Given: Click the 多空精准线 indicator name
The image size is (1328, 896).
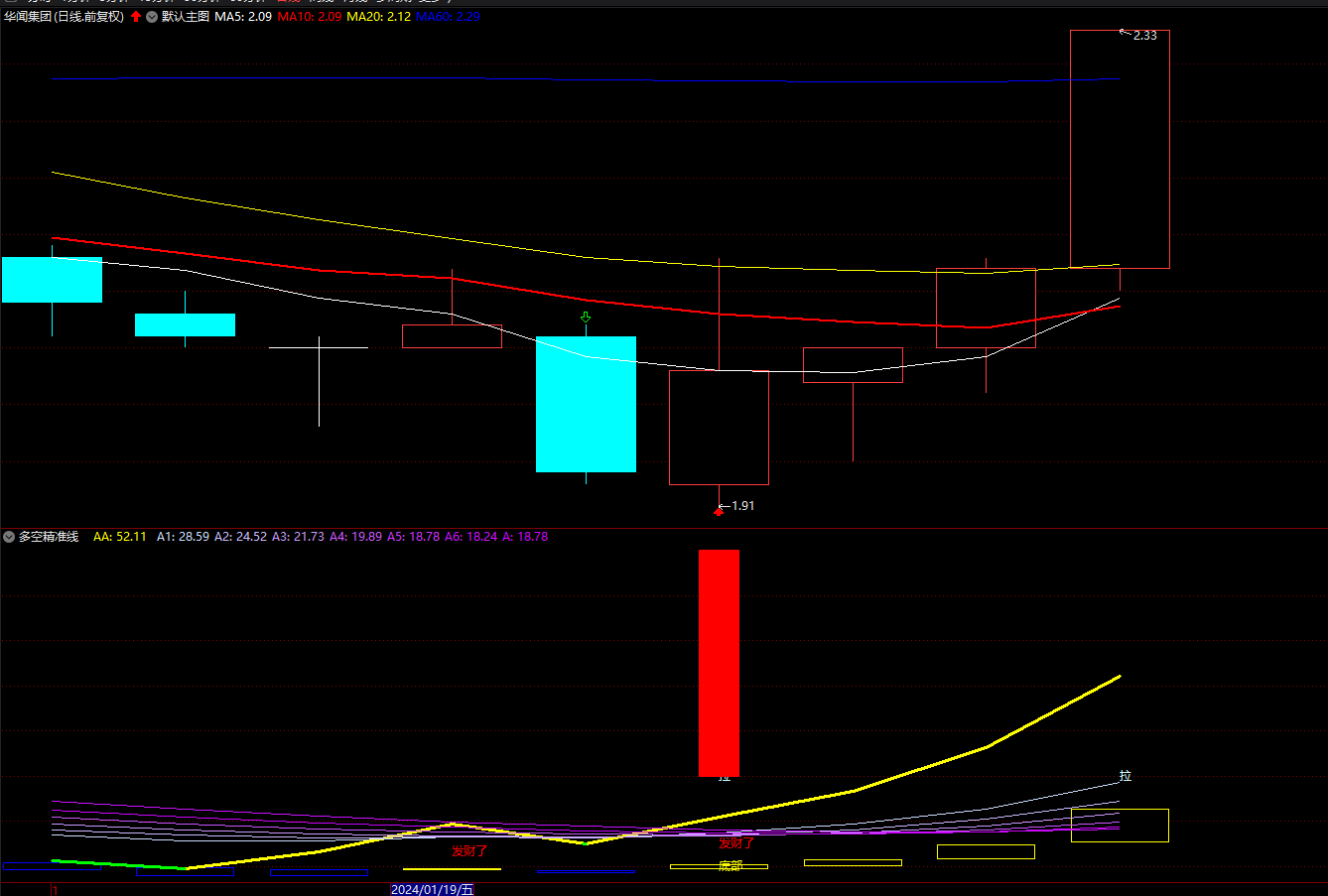Looking at the screenshot, I should pyautogui.click(x=49, y=537).
